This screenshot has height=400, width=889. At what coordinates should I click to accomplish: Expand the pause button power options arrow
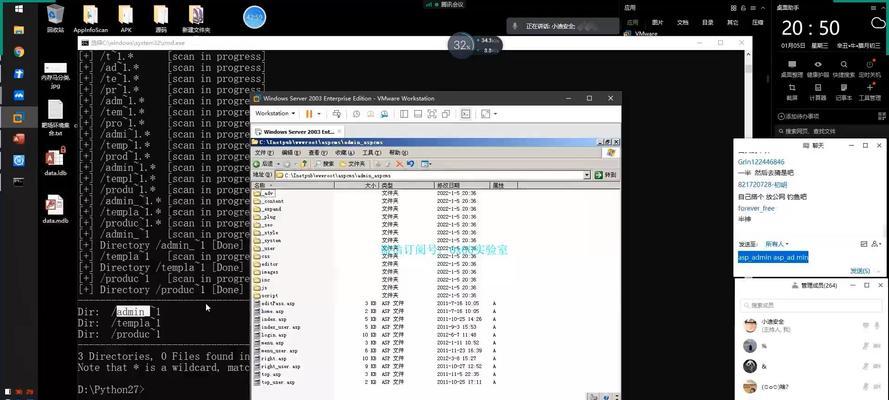click(x=319, y=114)
